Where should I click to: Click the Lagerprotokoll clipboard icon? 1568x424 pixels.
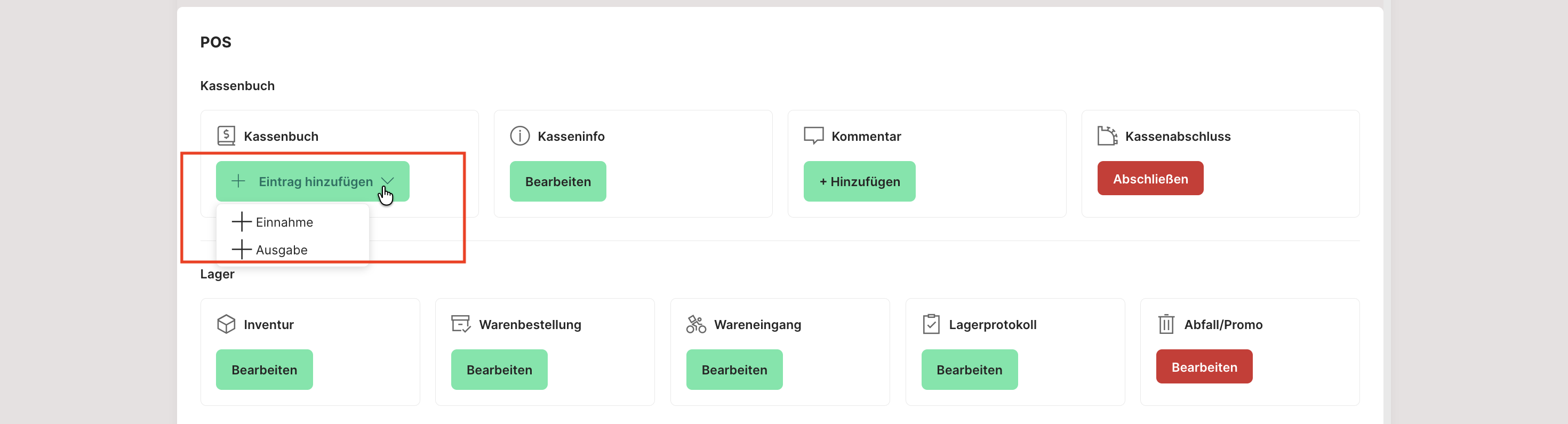931,324
